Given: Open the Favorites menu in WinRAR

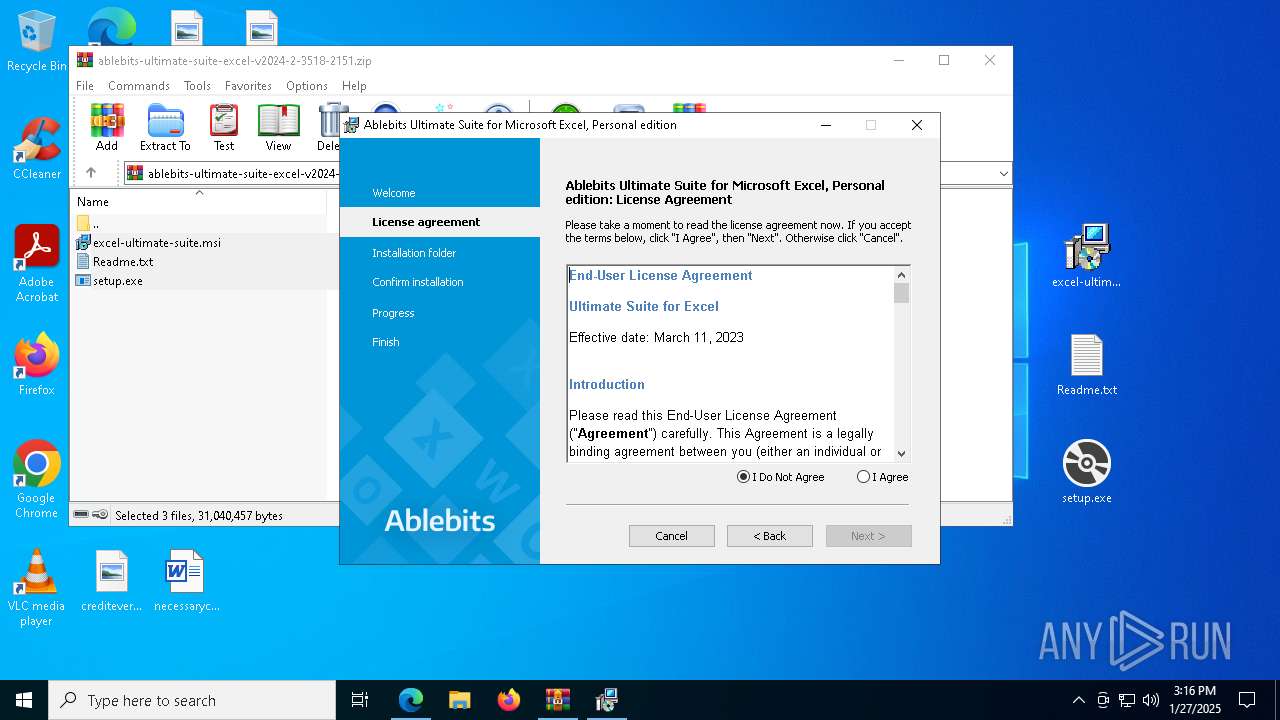Looking at the screenshot, I should (248, 86).
